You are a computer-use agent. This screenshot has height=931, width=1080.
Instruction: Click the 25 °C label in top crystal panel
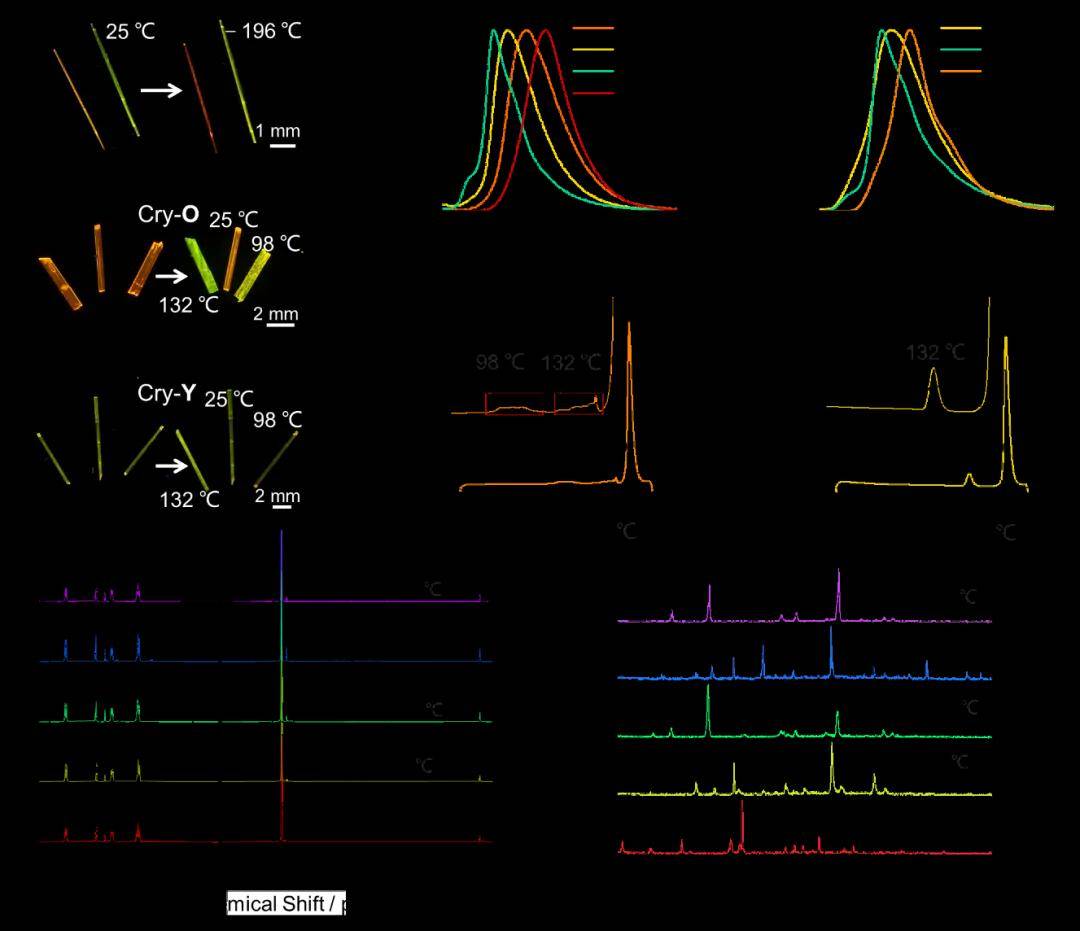130,31
